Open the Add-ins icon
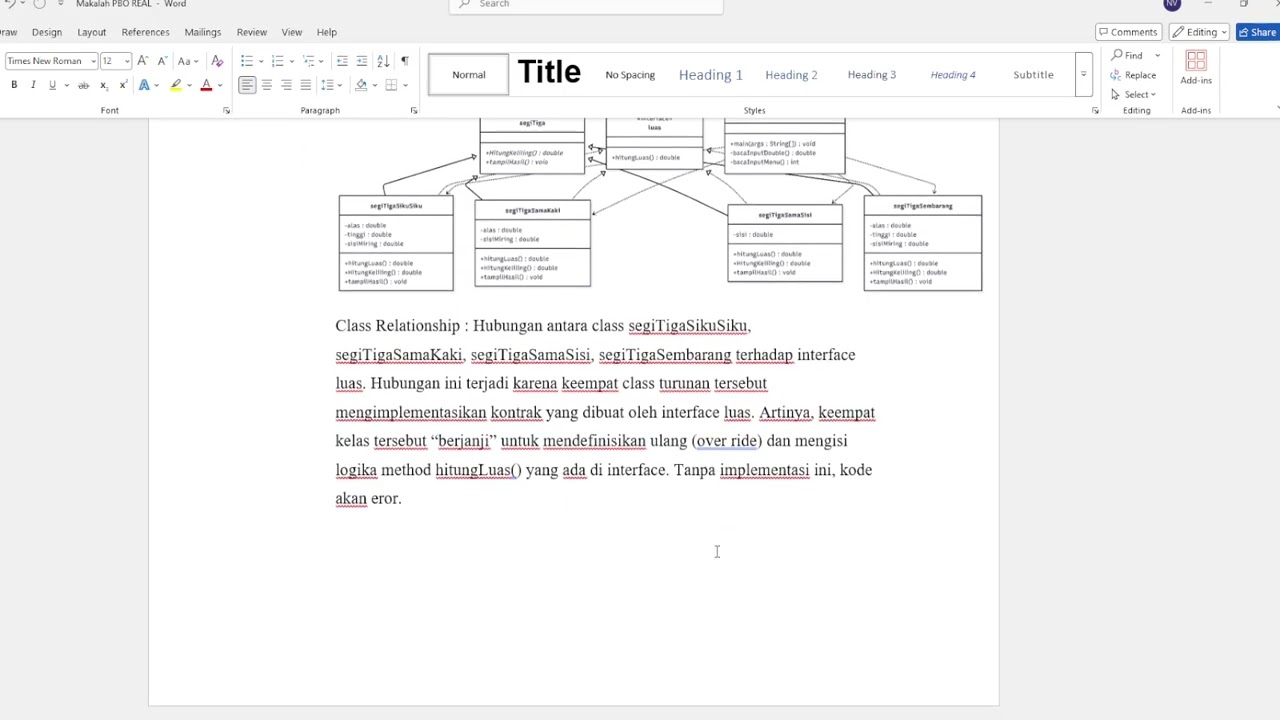The width and height of the screenshot is (1280, 720). coord(1196,68)
